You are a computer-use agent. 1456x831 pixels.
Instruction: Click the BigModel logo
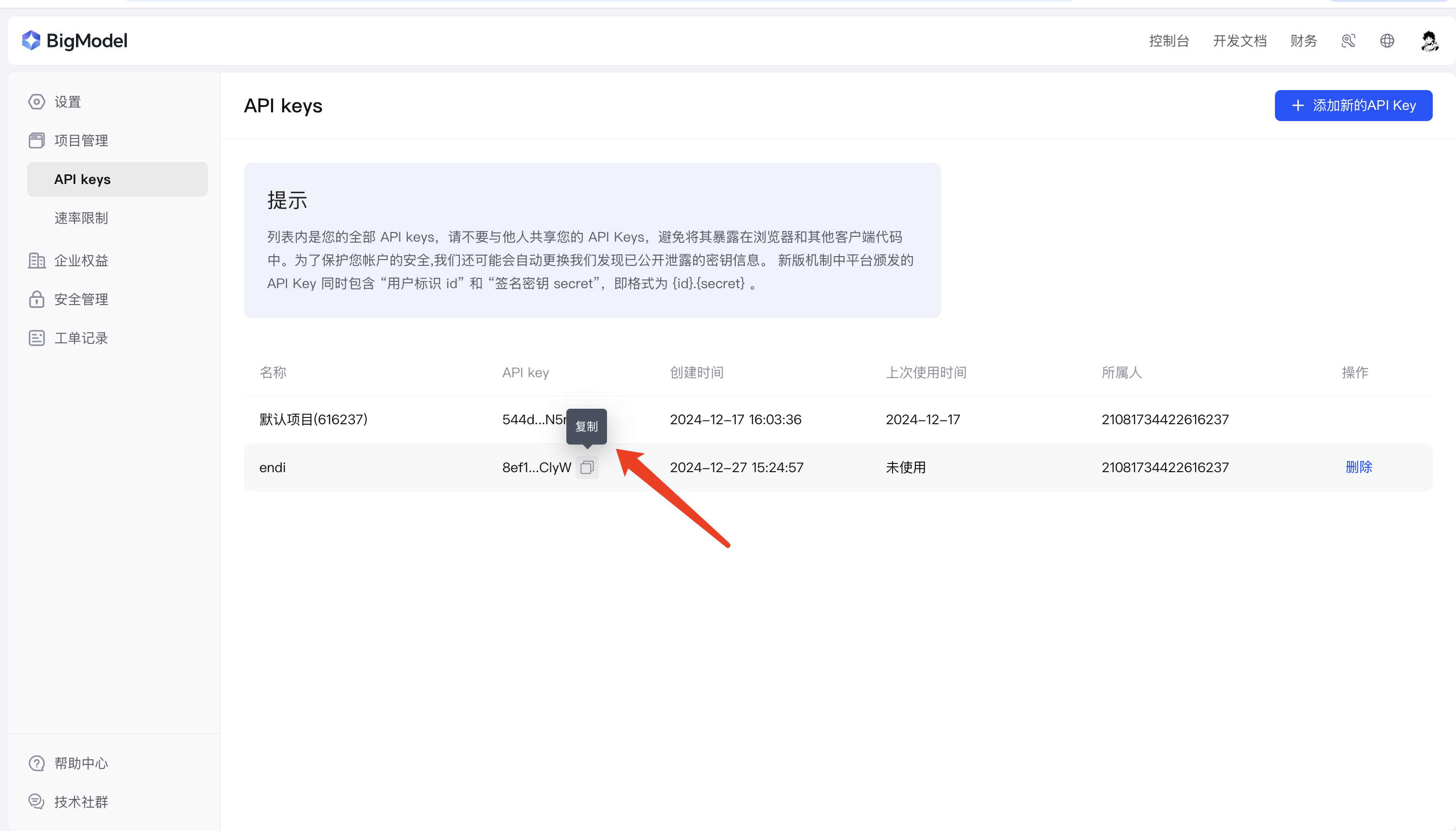[75, 40]
